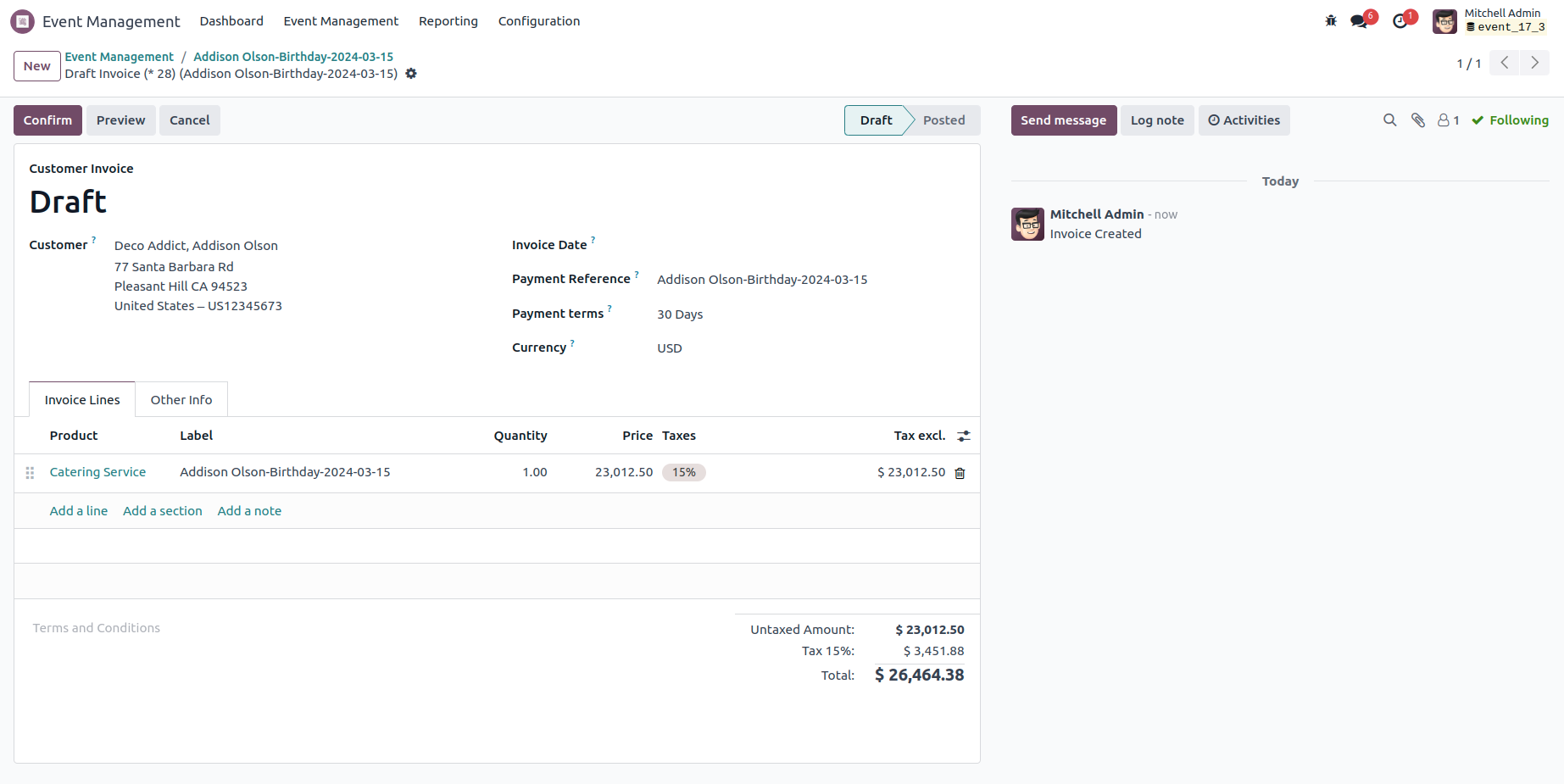Edit the Payment Reference field

tap(810, 280)
